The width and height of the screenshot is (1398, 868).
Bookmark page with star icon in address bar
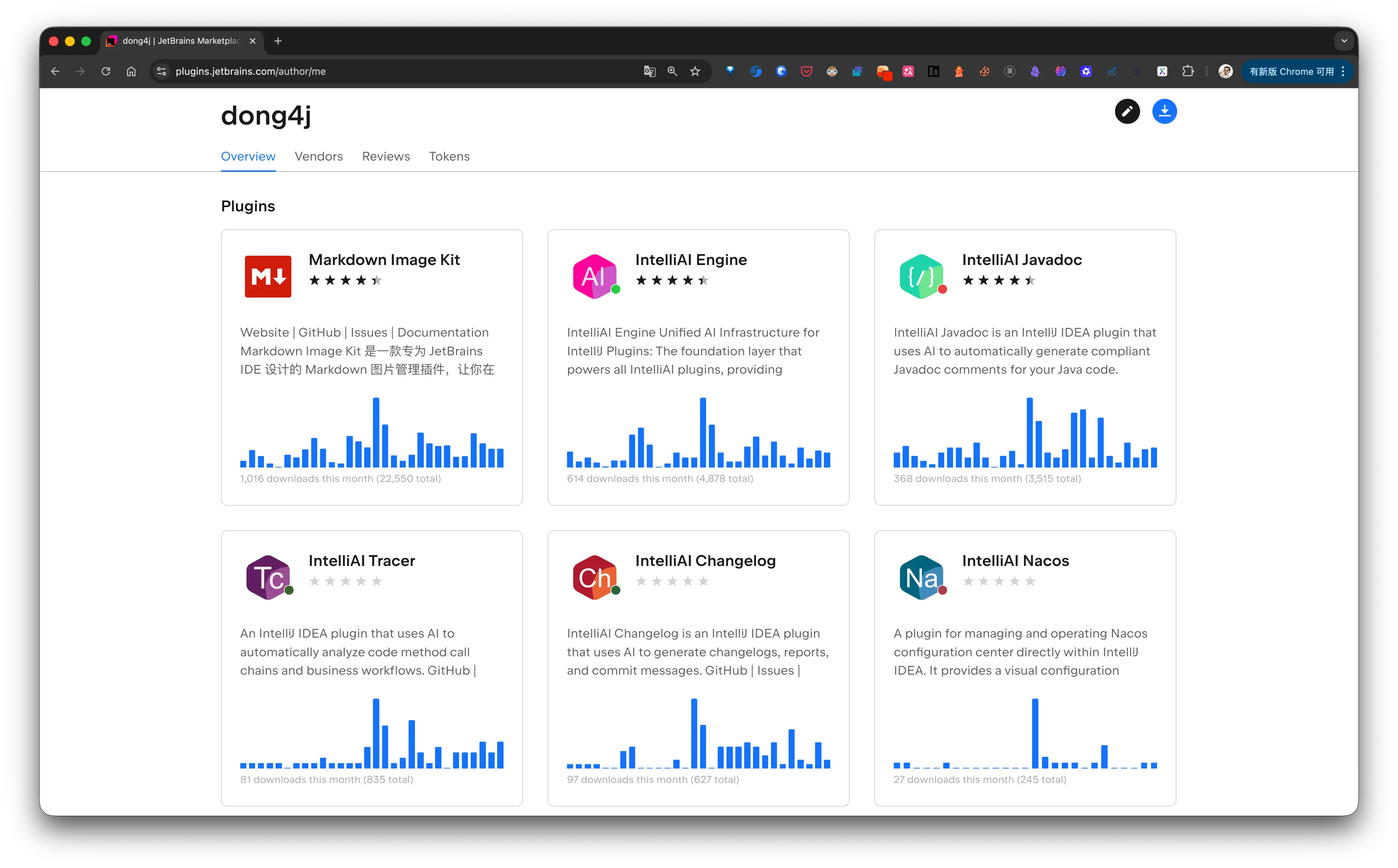pyautogui.click(x=695, y=71)
